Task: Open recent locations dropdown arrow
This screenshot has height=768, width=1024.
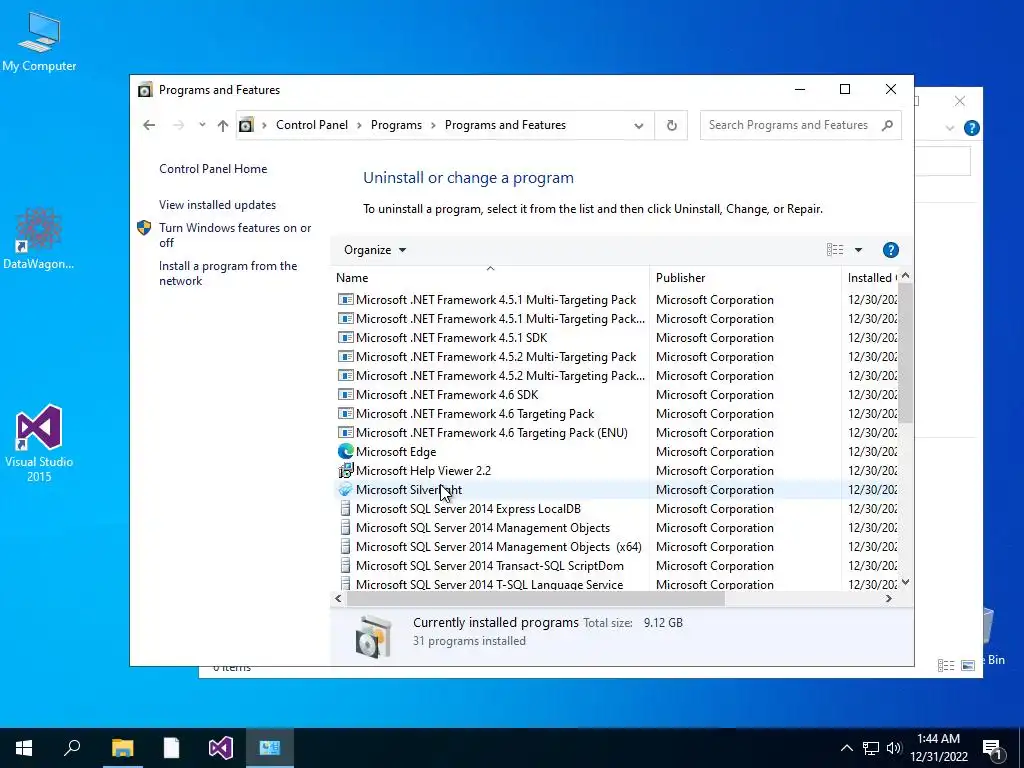Action: coord(202,125)
